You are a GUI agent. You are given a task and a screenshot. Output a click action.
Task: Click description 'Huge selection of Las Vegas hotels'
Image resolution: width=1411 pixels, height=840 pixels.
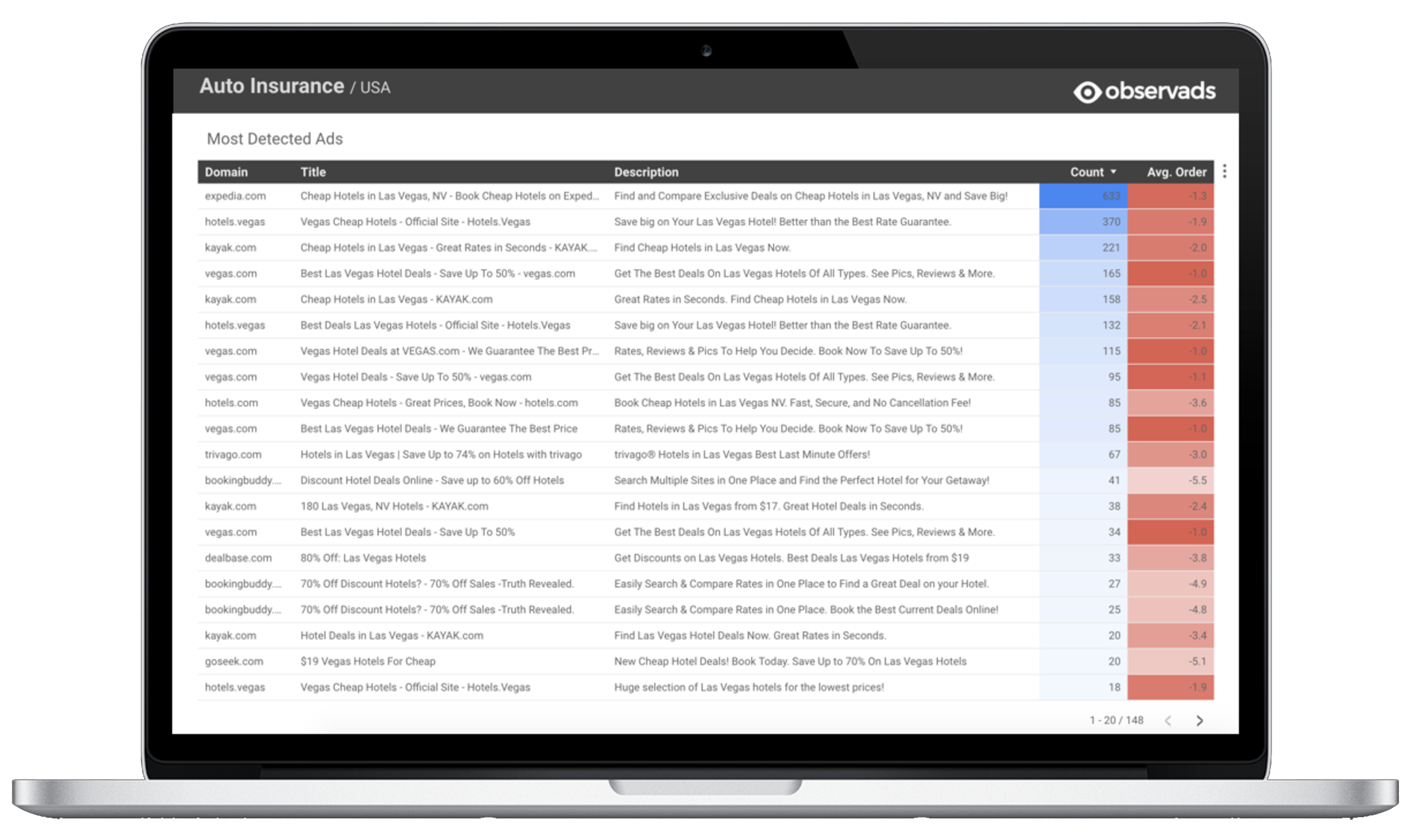coord(749,687)
